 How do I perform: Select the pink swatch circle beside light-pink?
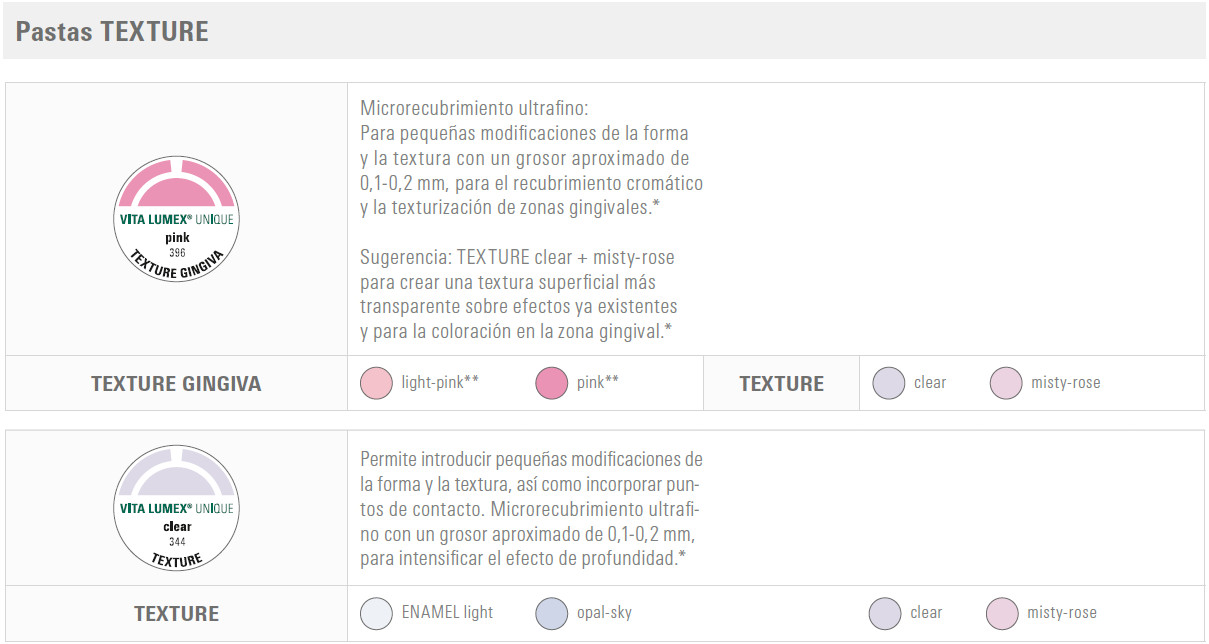[552, 383]
